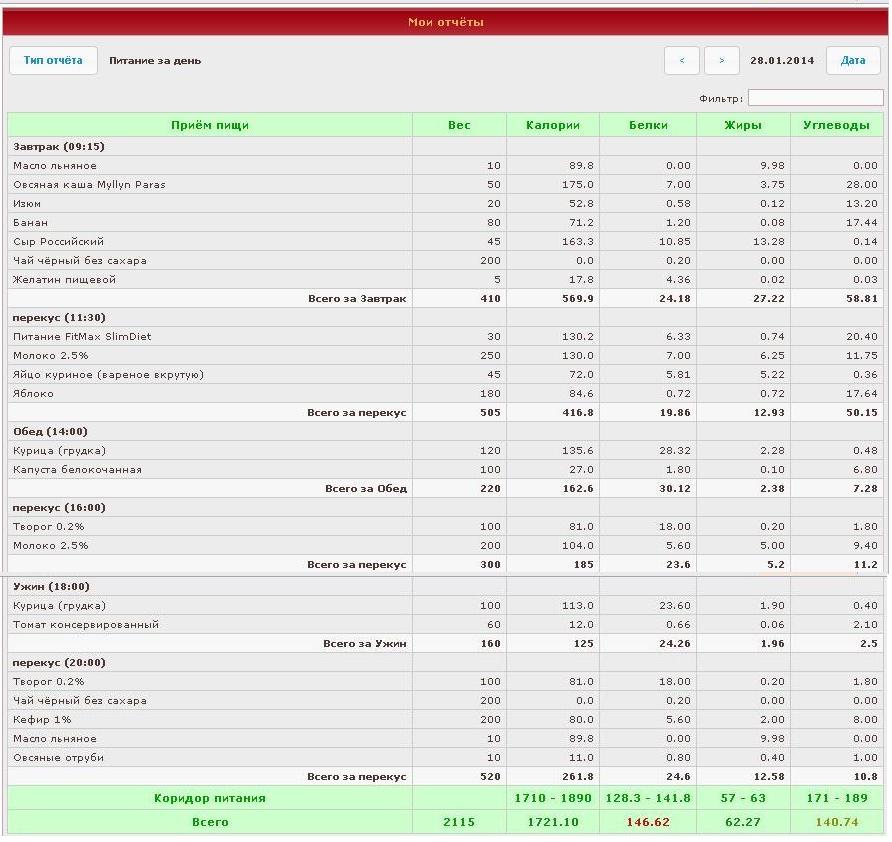Select the Сыр Российский row
This screenshot has width=892, height=842.
[x=445, y=242]
